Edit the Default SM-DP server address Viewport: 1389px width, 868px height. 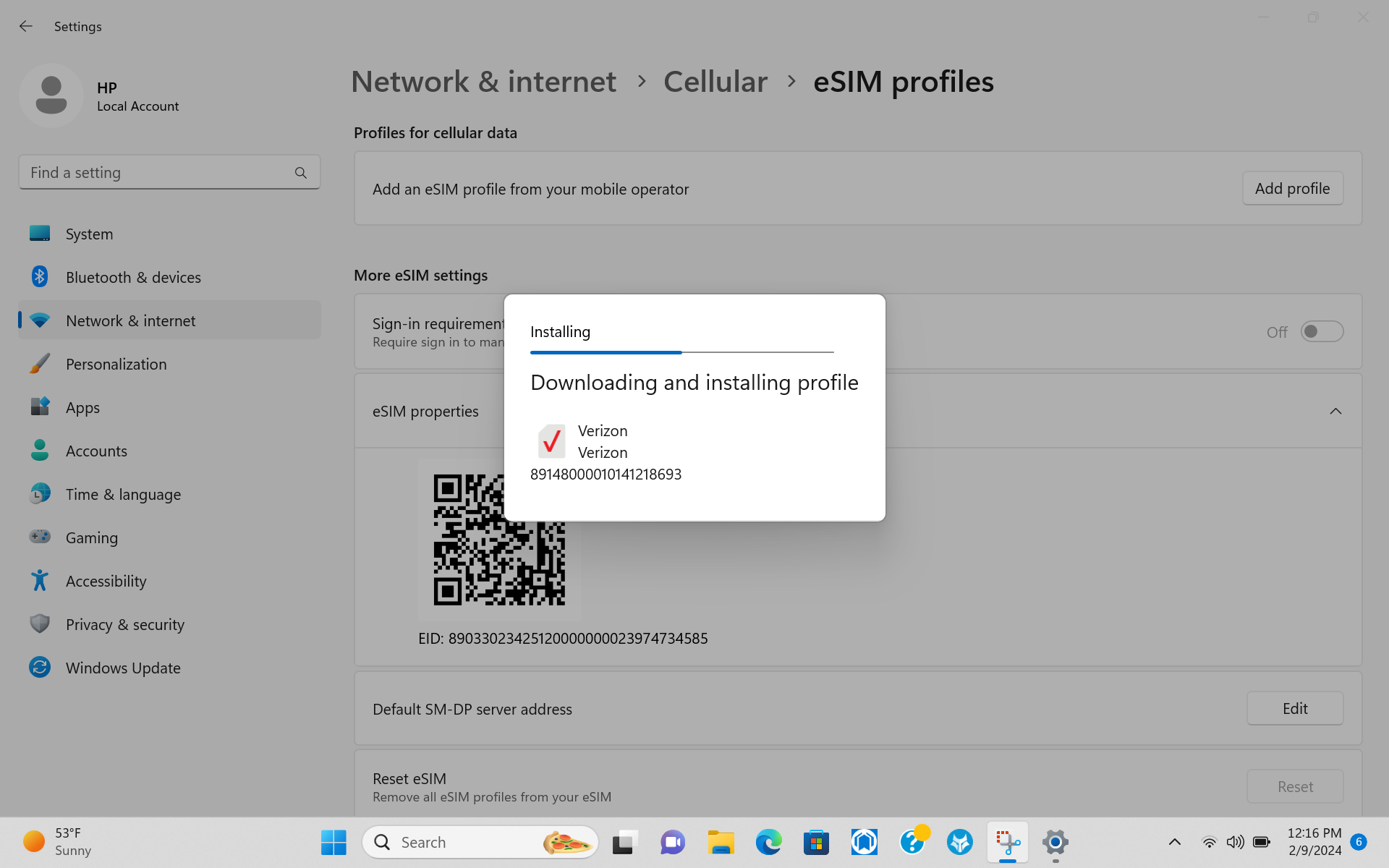(x=1295, y=708)
